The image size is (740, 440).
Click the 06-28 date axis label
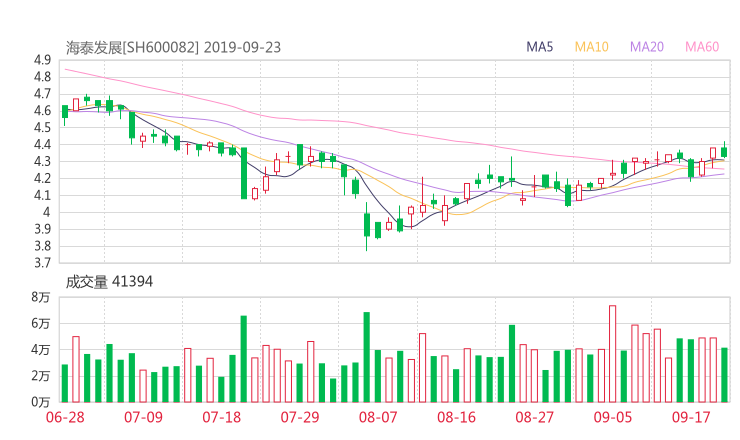65,417
